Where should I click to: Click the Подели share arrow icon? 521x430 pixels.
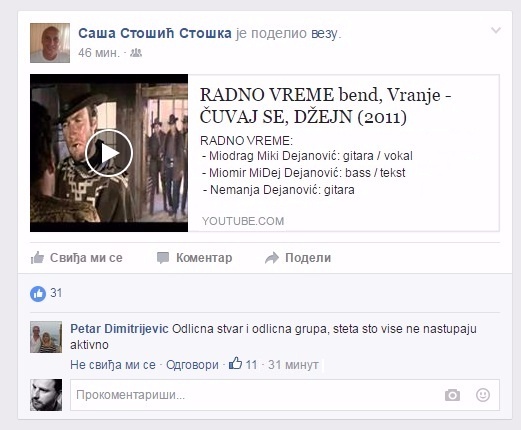point(272,258)
